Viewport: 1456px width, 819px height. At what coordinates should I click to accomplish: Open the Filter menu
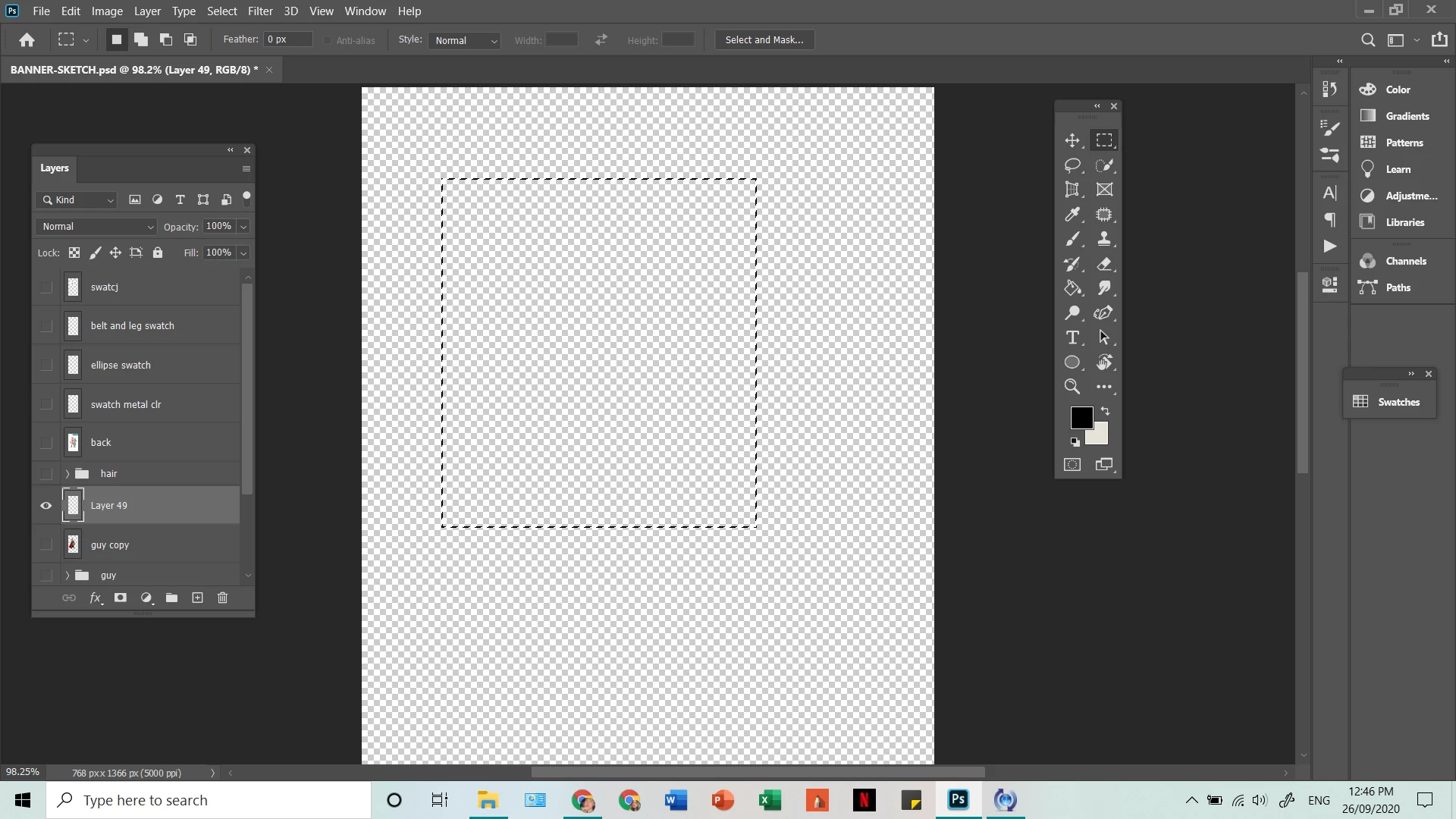pyautogui.click(x=260, y=11)
